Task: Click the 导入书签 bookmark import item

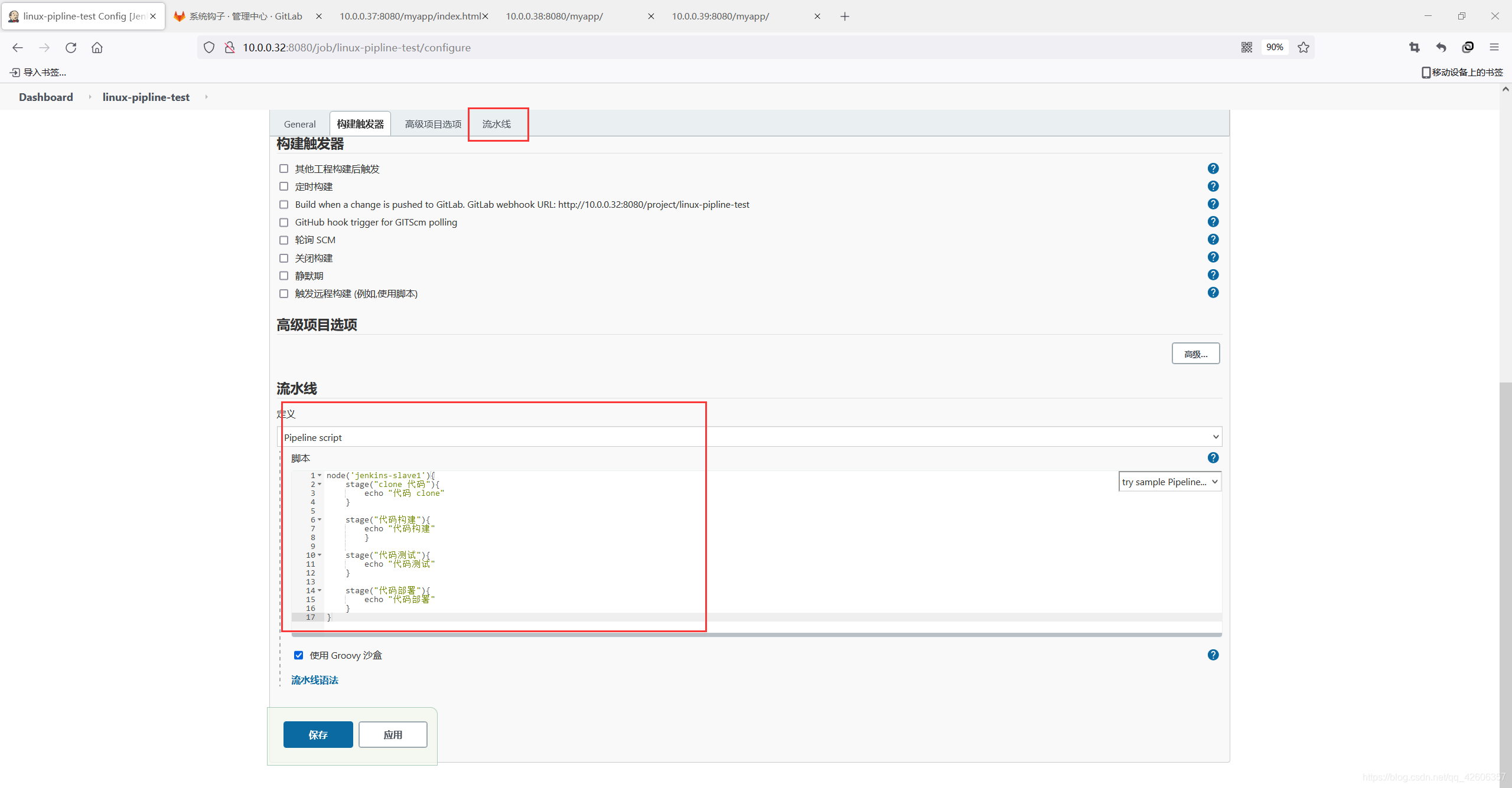Action: [38, 72]
